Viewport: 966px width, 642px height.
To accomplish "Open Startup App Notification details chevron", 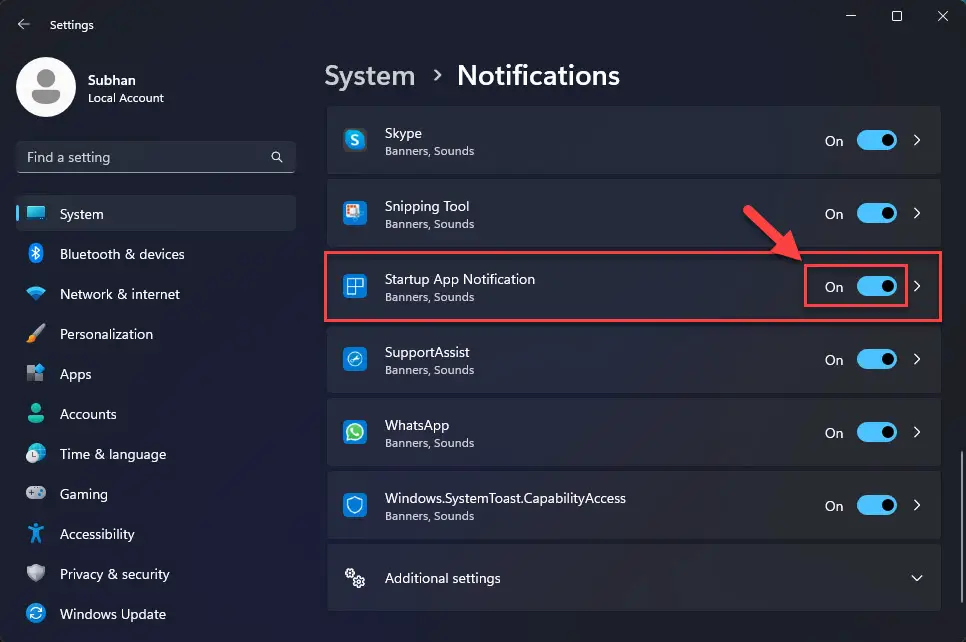I will pos(917,286).
